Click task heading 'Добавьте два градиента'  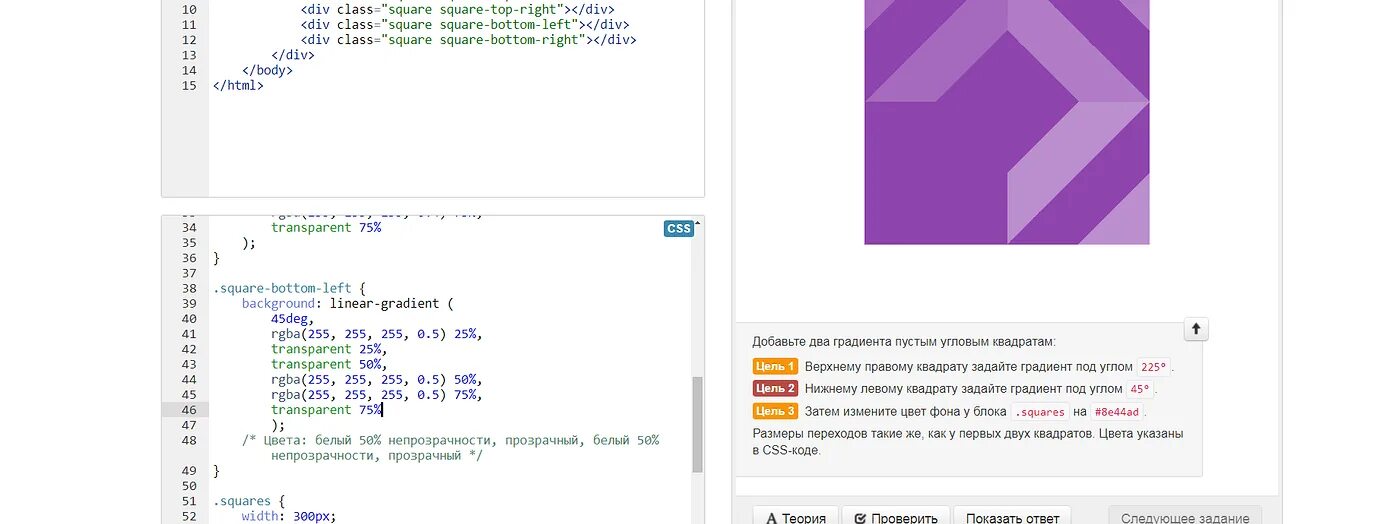pyautogui.click(x=904, y=342)
